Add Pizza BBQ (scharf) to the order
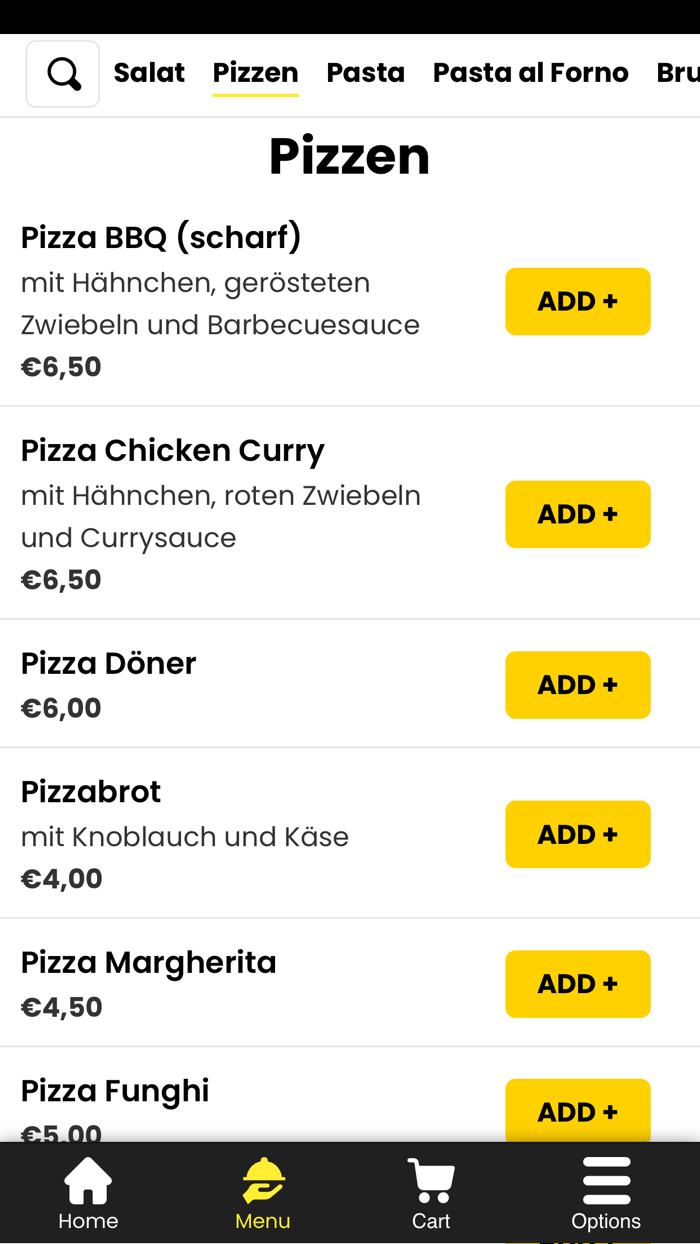700x1244 pixels. point(578,301)
